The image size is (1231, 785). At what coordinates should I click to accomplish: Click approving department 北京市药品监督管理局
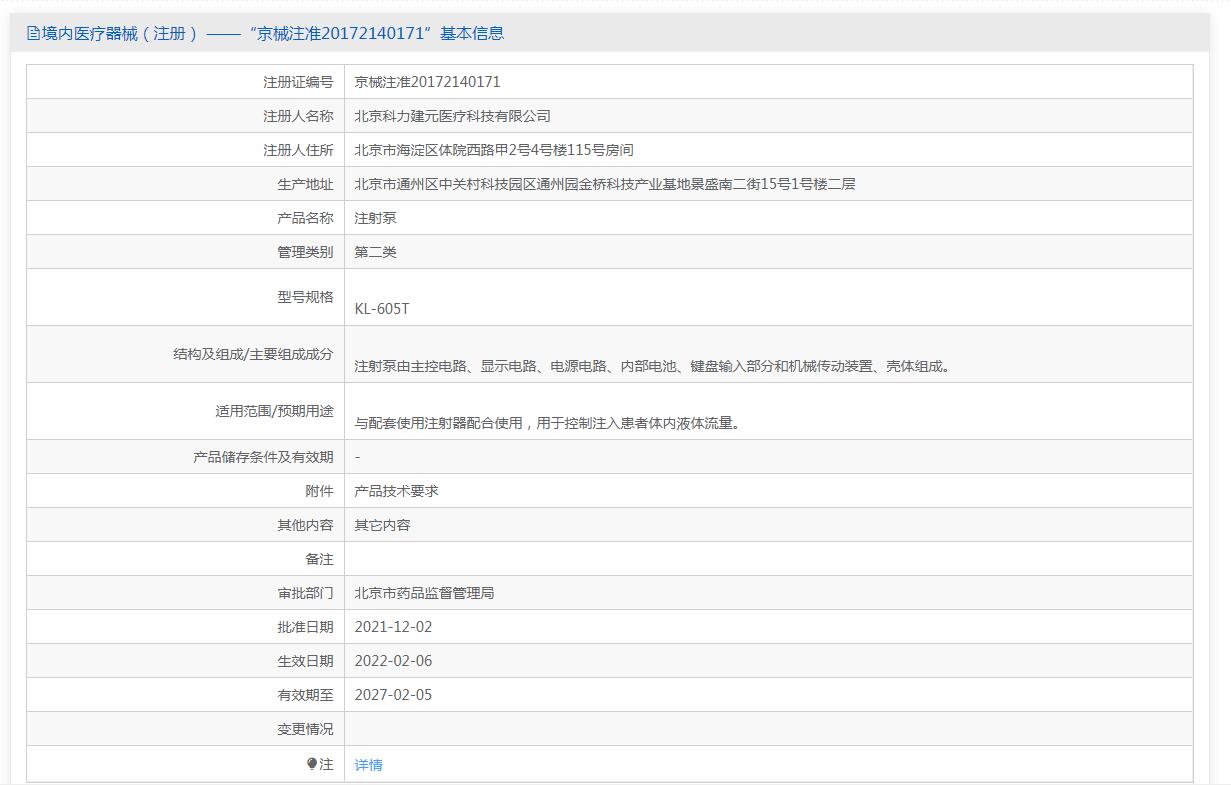pyautogui.click(x=425, y=593)
